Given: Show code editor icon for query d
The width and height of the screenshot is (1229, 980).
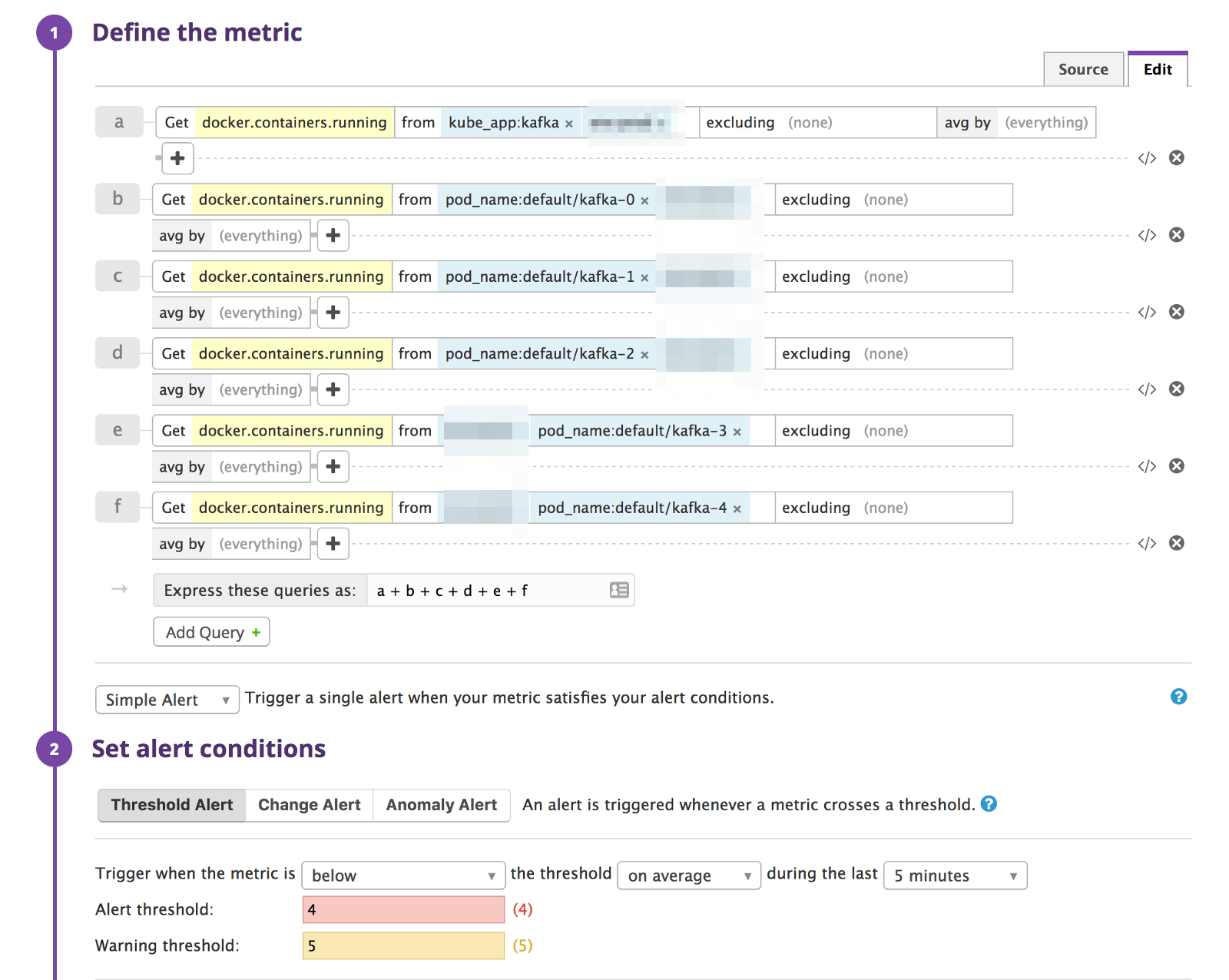Looking at the screenshot, I should [x=1146, y=389].
